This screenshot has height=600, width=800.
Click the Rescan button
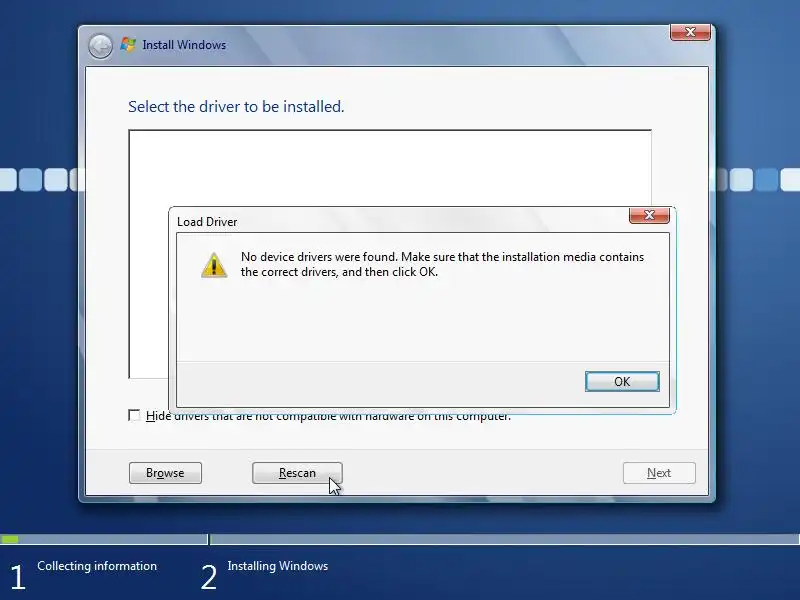(x=297, y=473)
